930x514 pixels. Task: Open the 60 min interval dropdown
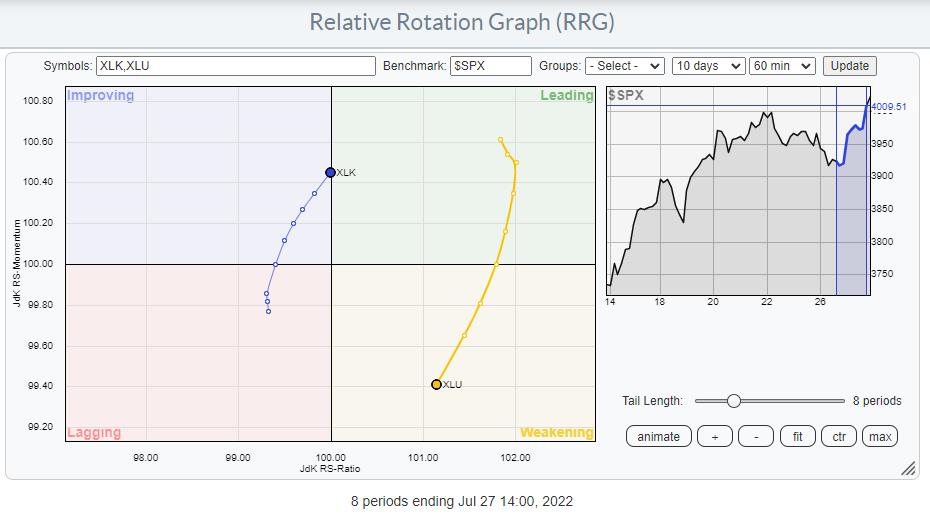(783, 66)
